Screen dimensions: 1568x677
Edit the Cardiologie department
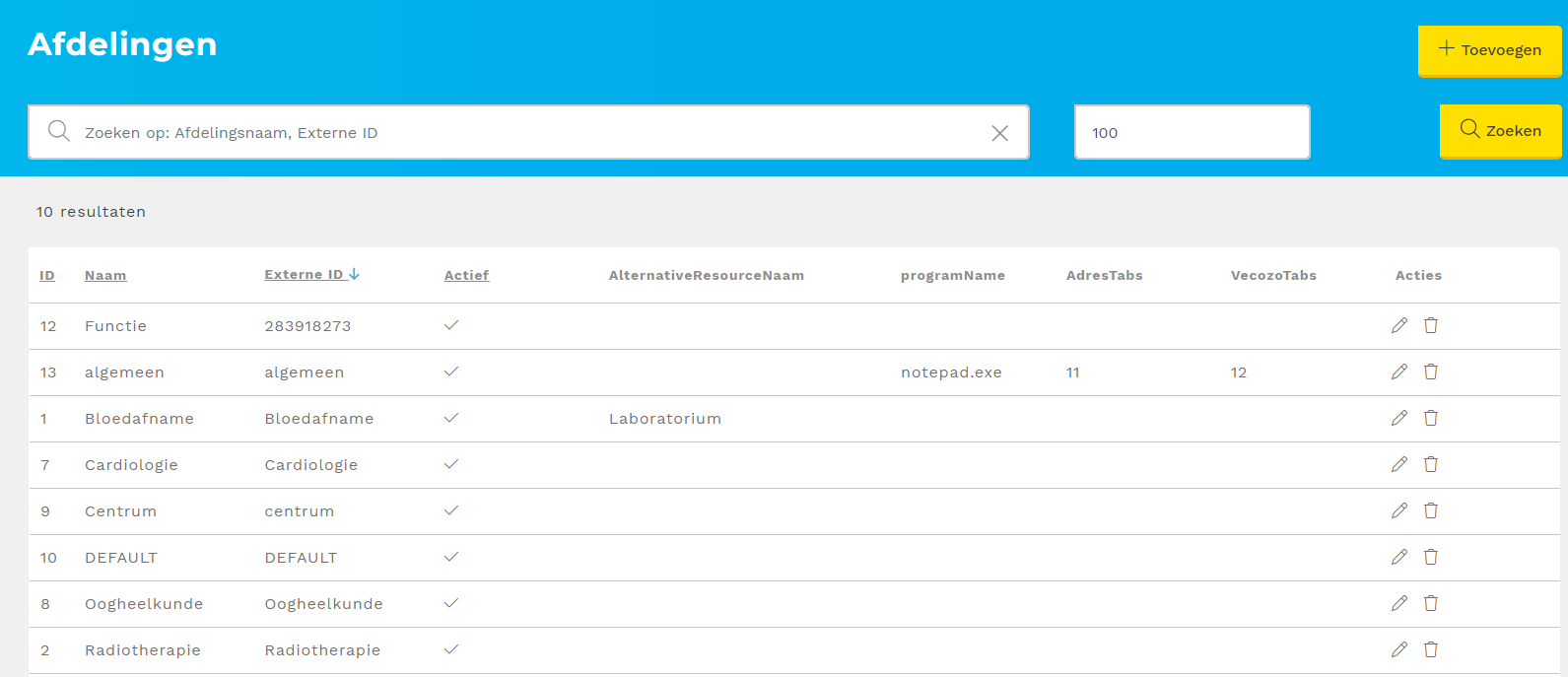click(1398, 464)
